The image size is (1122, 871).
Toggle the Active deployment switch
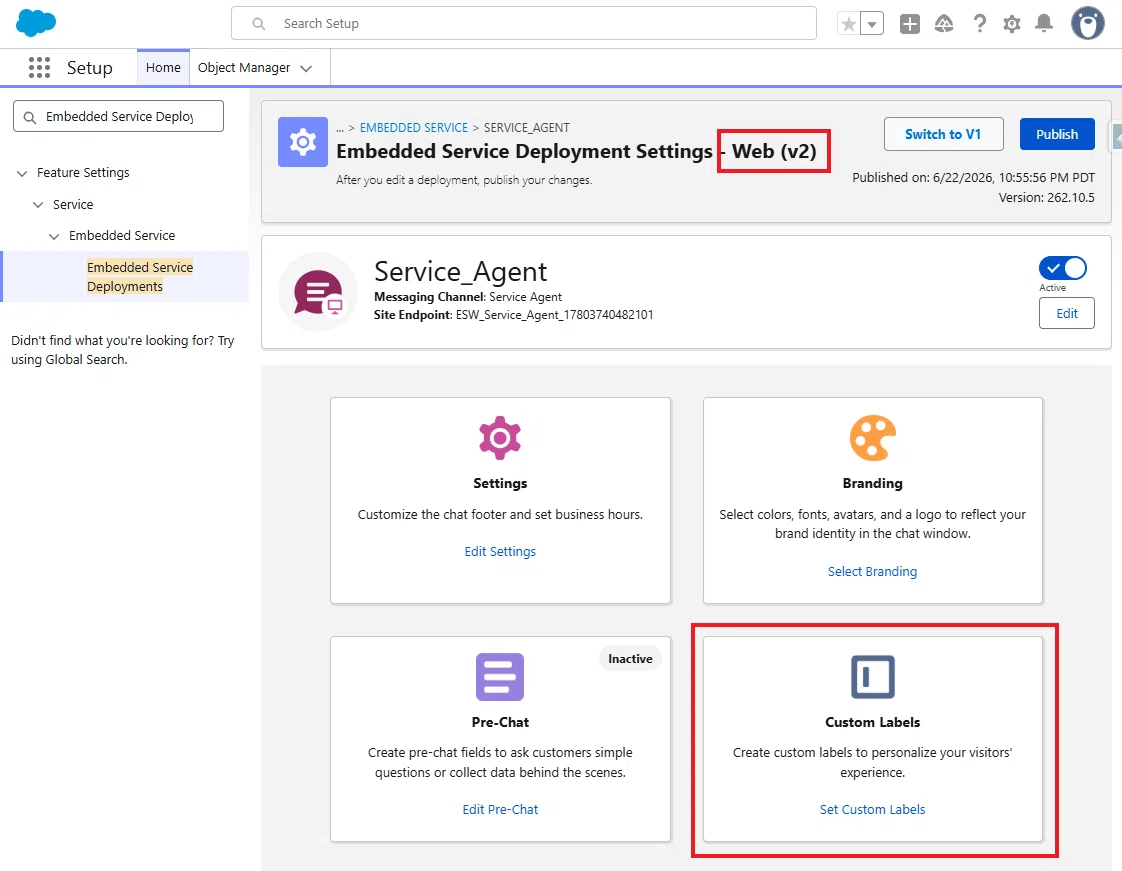pyautogui.click(x=1063, y=268)
